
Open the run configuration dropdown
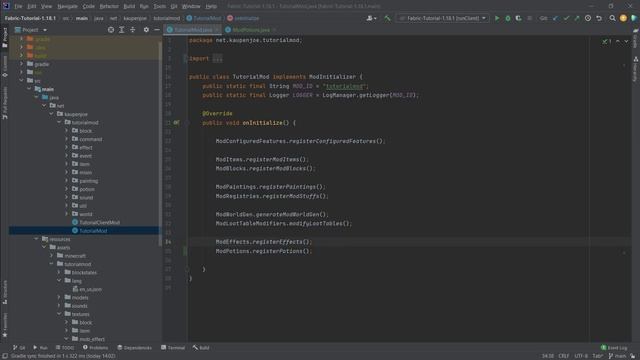point(443,18)
